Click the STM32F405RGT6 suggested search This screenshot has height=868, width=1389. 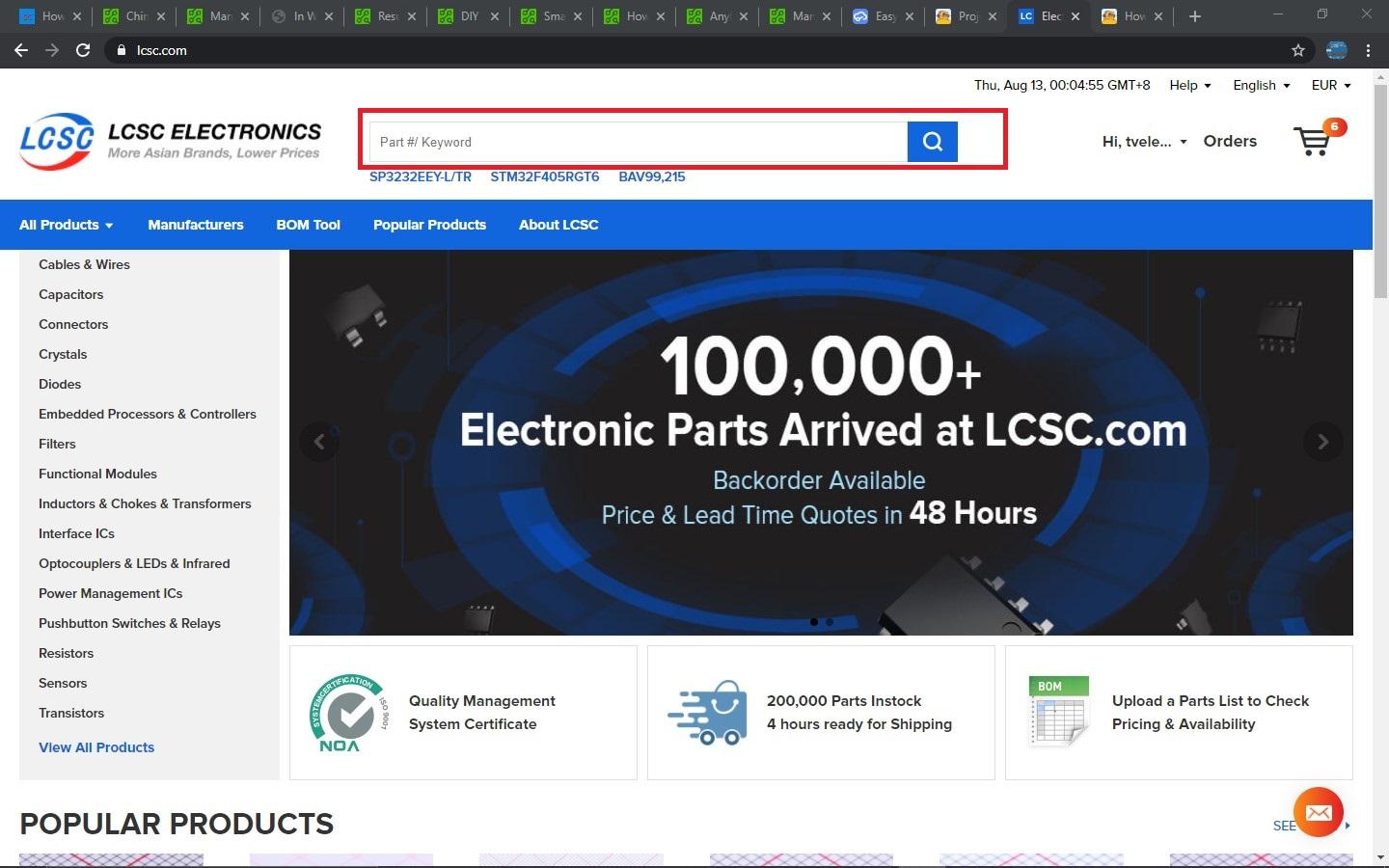tap(545, 176)
